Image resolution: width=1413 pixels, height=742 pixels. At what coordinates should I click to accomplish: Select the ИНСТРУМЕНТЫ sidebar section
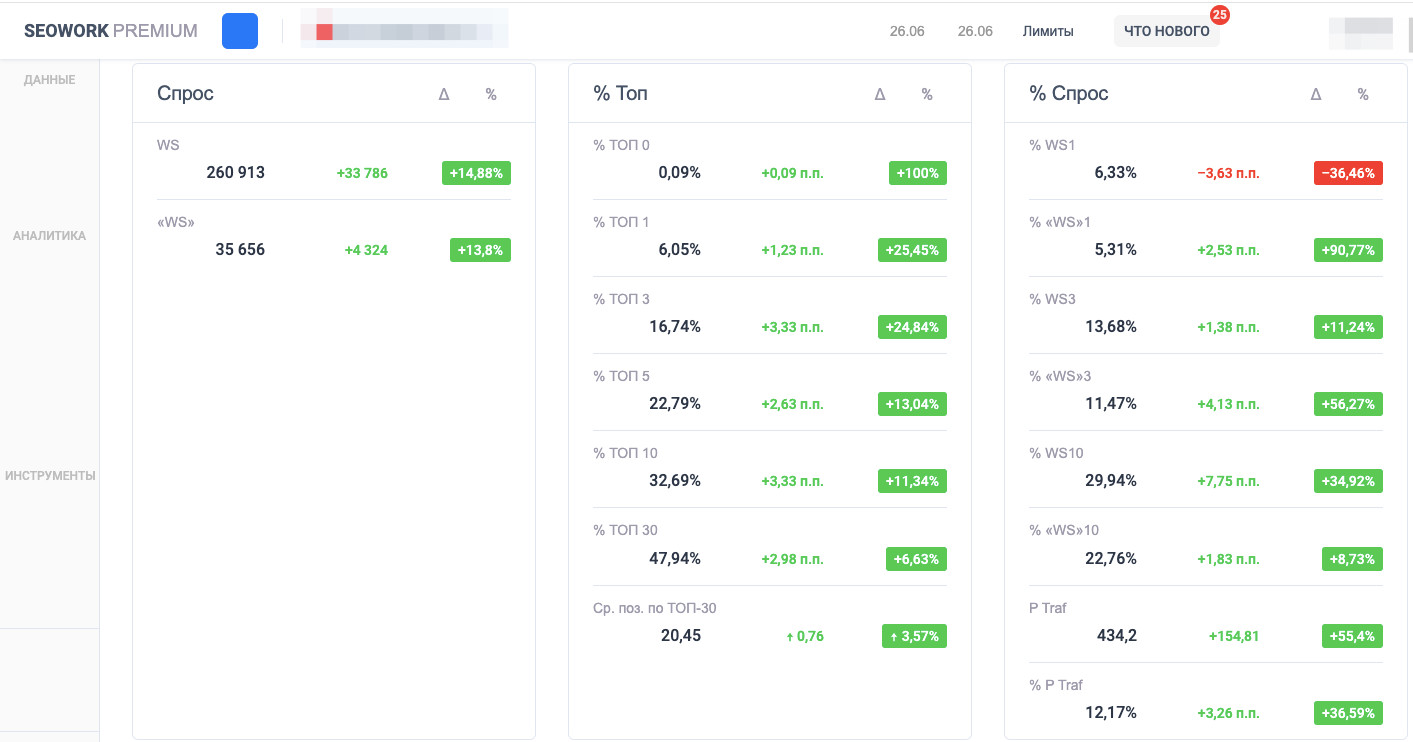50,476
